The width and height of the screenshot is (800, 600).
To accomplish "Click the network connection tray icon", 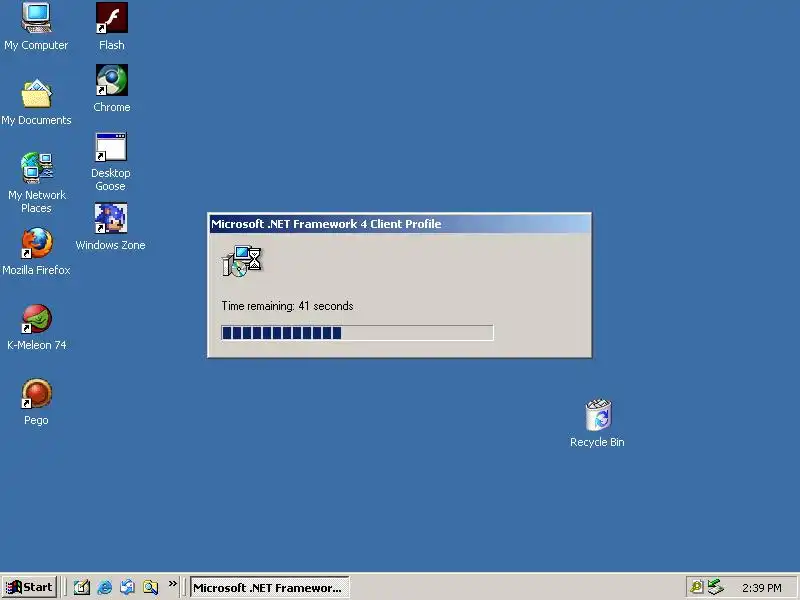I will point(716,587).
